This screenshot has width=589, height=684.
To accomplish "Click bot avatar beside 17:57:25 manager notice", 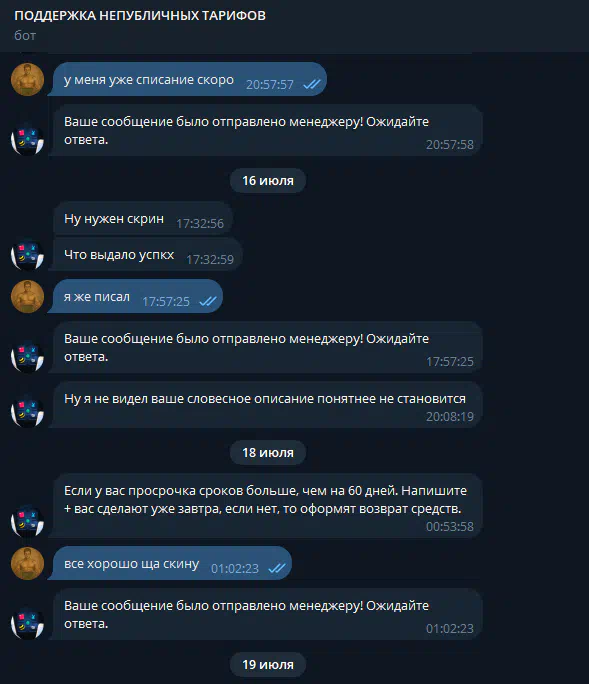I will click(27, 357).
